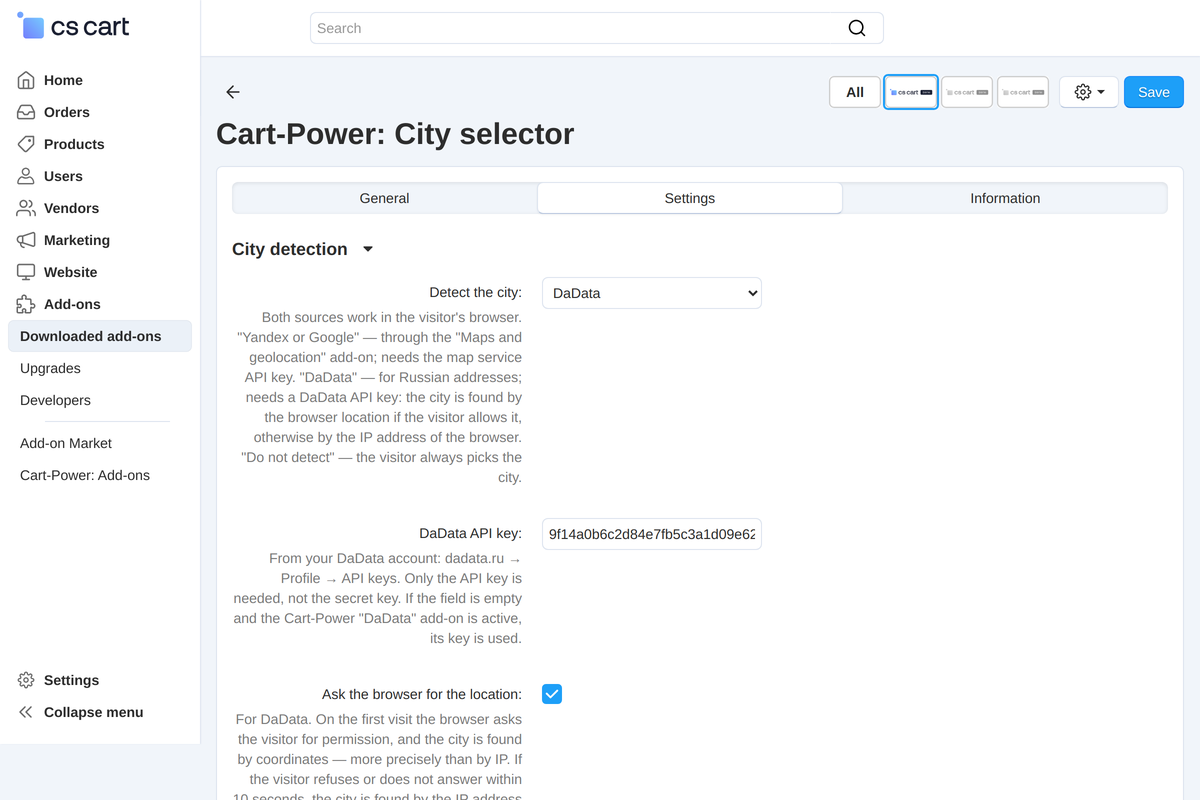Select the highlighted active storefront thumbnail
The height and width of the screenshot is (800, 1200).
[x=911, y=92]
